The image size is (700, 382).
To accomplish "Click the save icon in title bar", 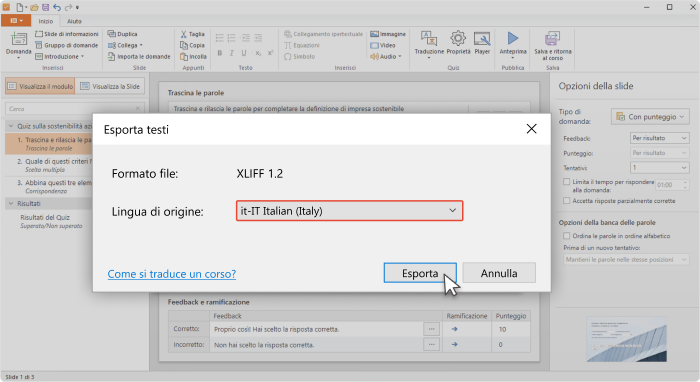I will tap(45, 7).
